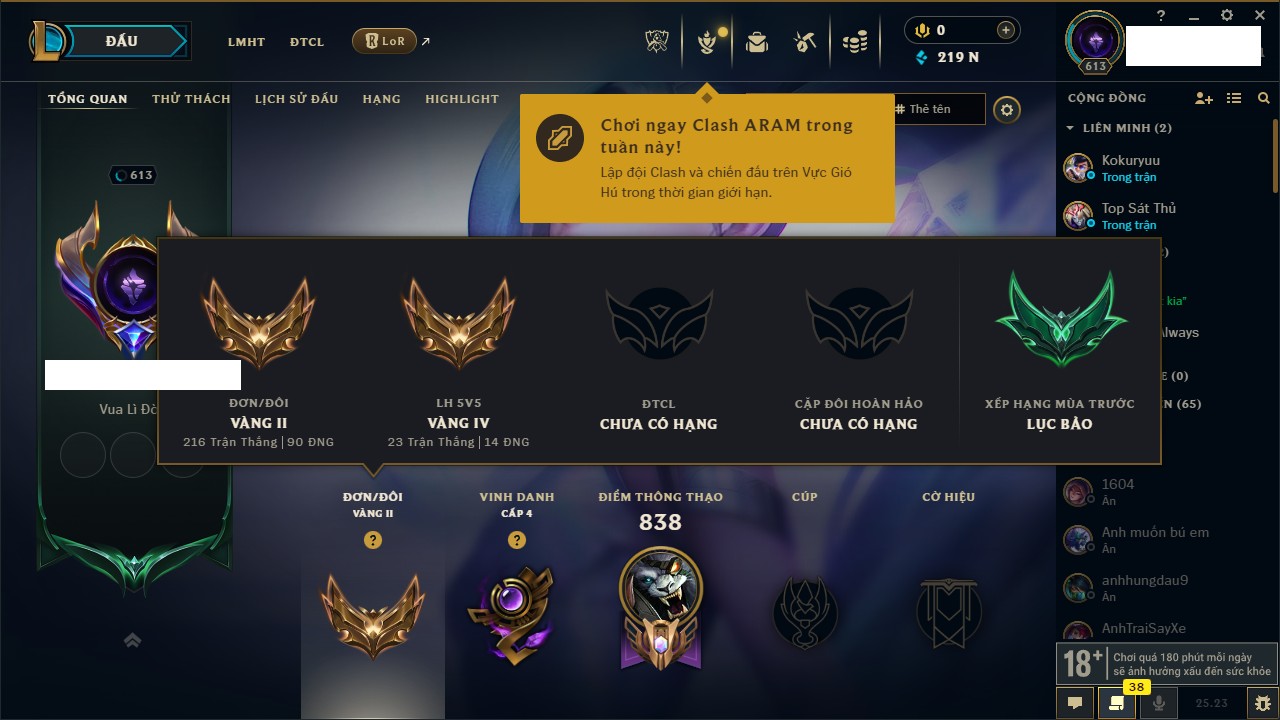This screenshot has width=1280, height=720.
Task: Click the add friend icon in Cộng Đồng
Action: pyautogui.click(x=1204, y=98)
